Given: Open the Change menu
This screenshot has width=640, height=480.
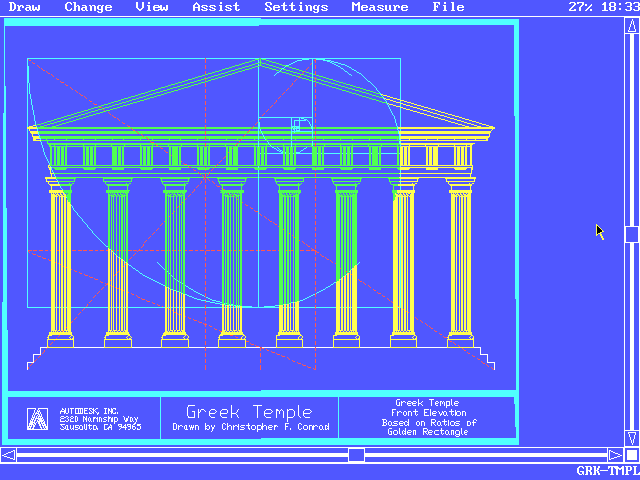Looking at the screenshot, I should 89,7.
